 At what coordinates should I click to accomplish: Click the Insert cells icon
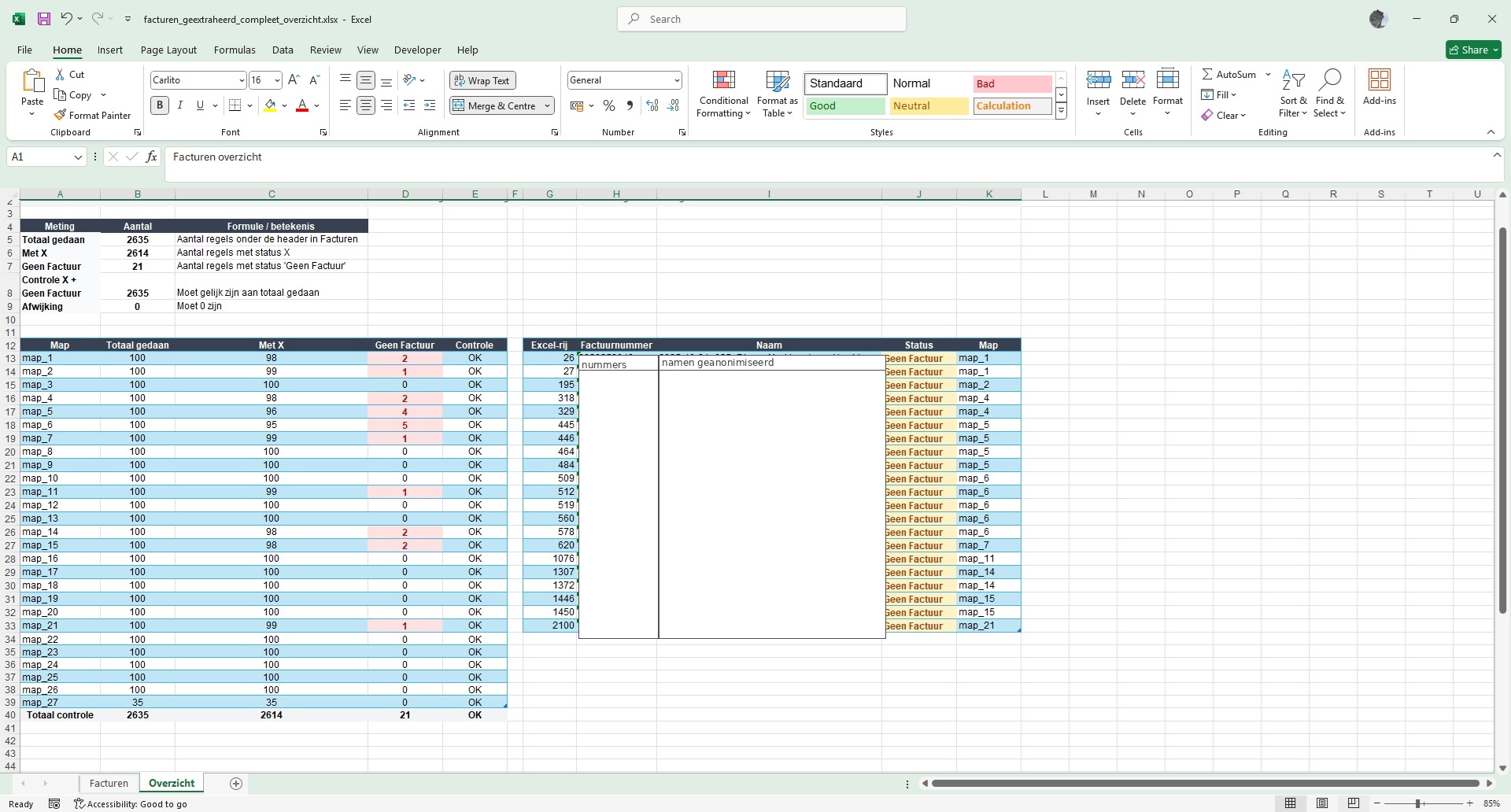pyautogui.click(x=1098, y=80)
